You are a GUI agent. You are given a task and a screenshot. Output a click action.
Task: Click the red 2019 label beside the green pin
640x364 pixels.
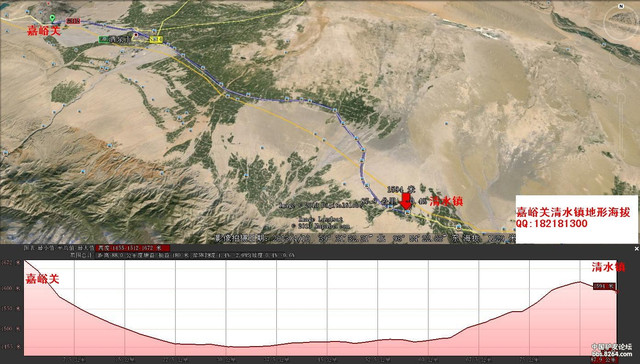coord(73,21)
